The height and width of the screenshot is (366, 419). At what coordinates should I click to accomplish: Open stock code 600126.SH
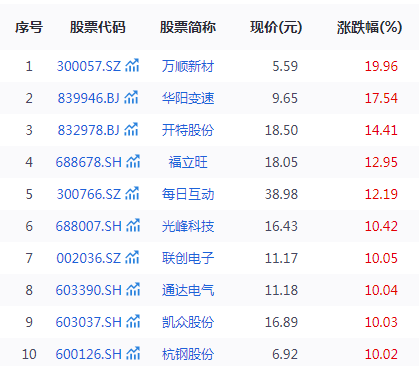click(89, 354)
